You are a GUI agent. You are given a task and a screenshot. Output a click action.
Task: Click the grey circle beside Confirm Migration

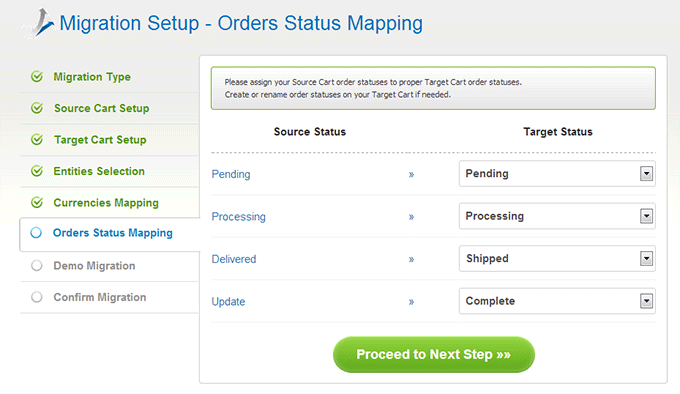click(x=37, y=297)
